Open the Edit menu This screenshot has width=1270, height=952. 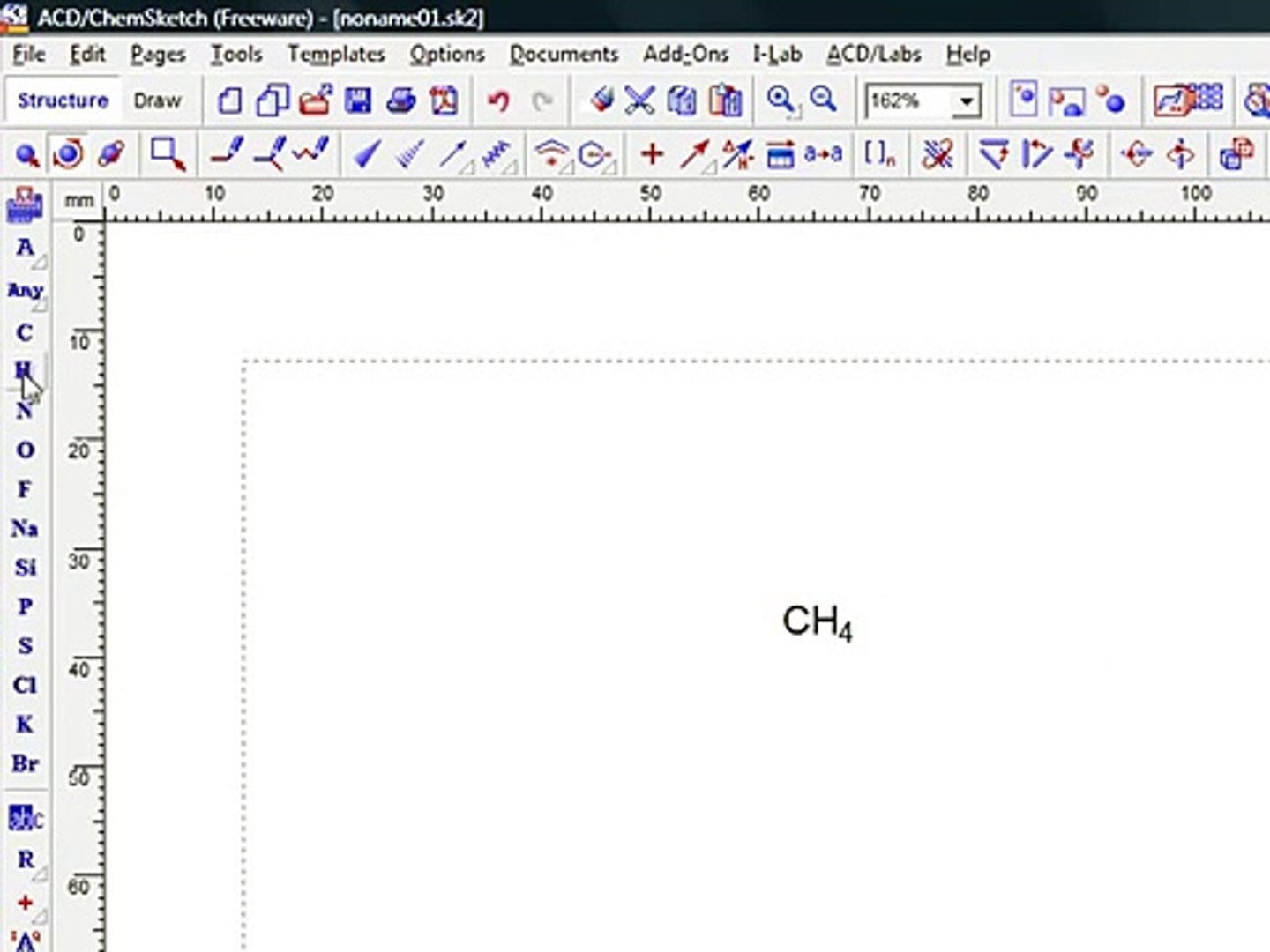[87, 55]
